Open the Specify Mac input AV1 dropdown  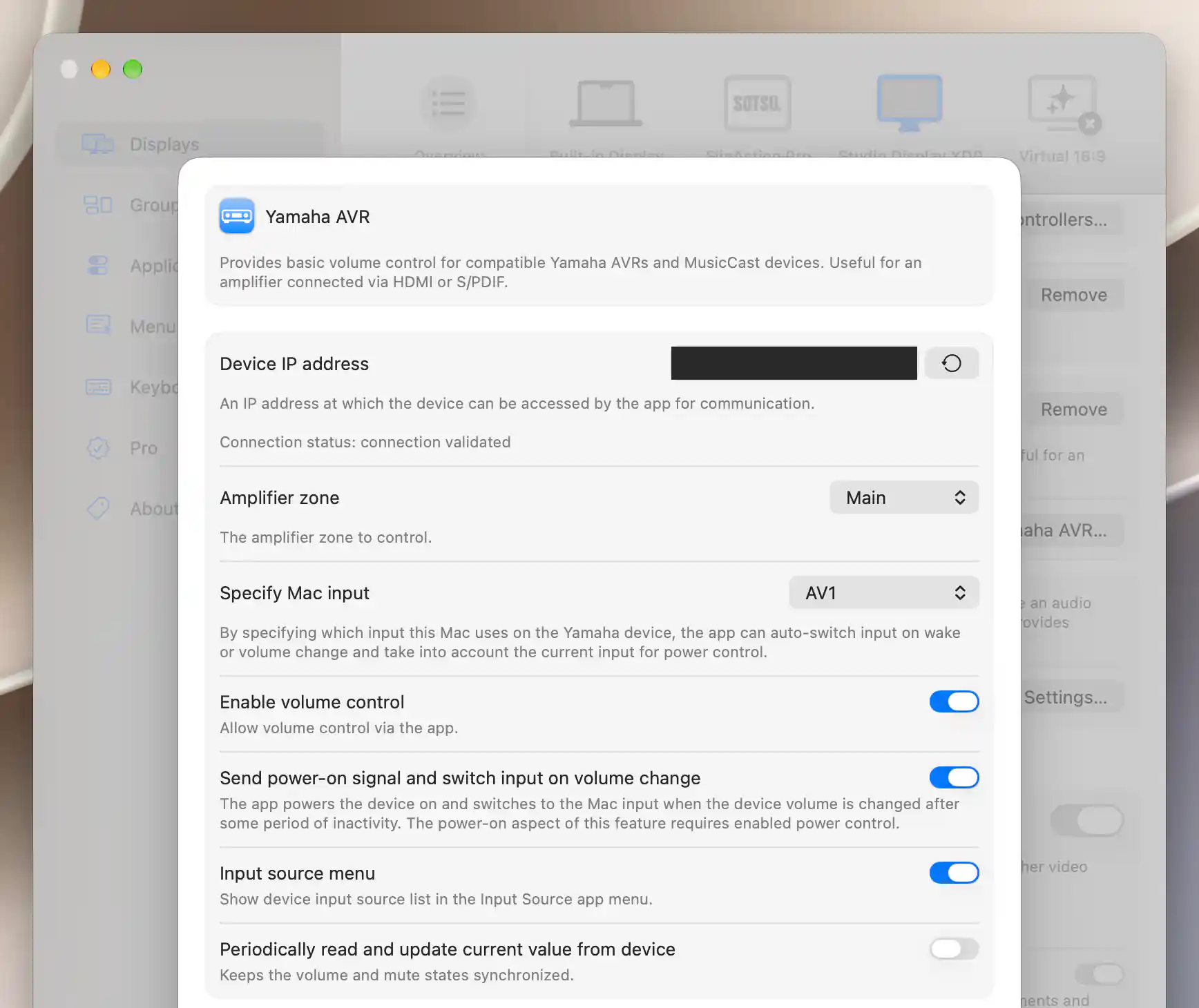click(x=884, y=592)
